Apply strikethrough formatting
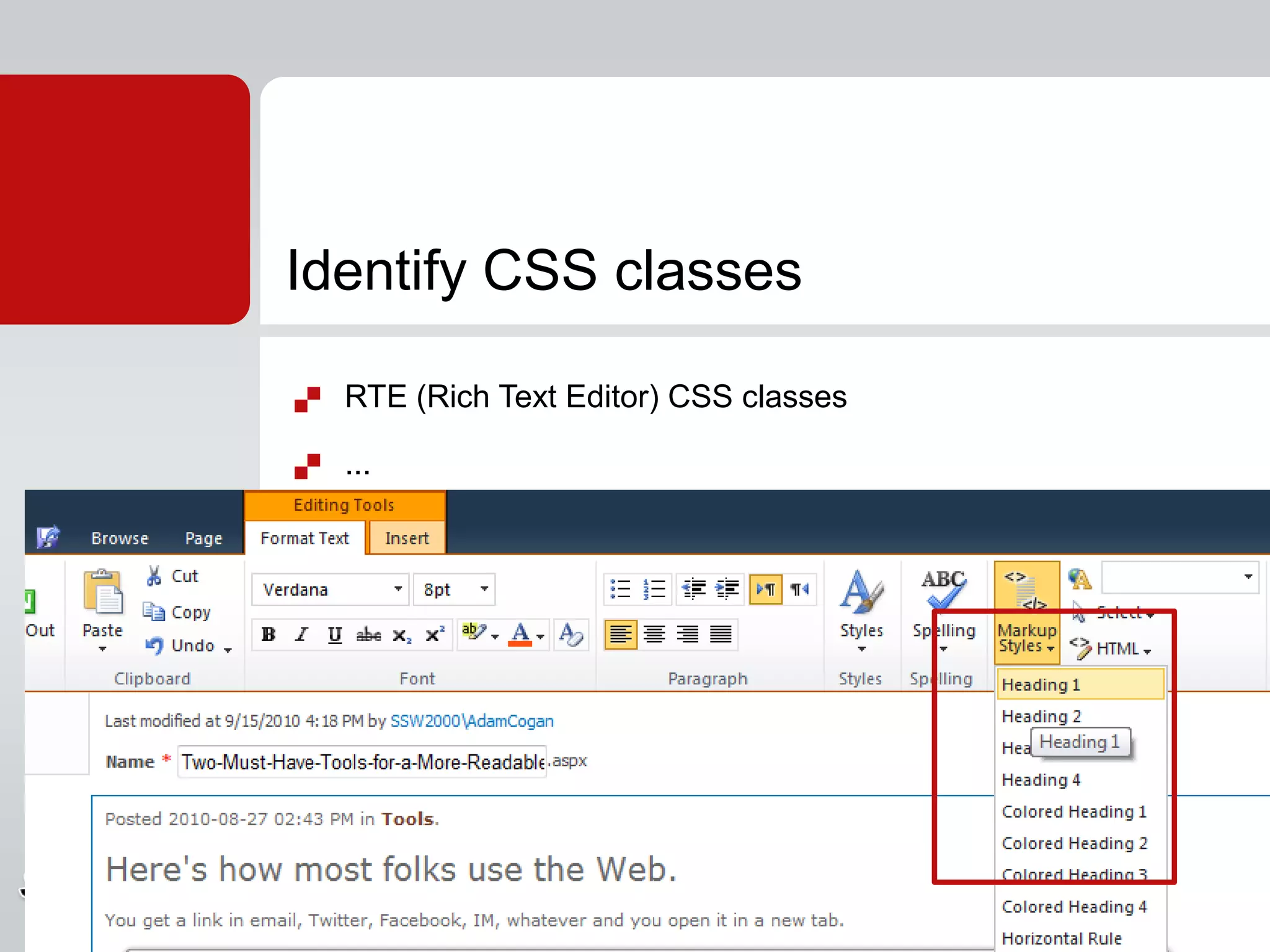Viewport: 1270px width, 952px height. 368,635
